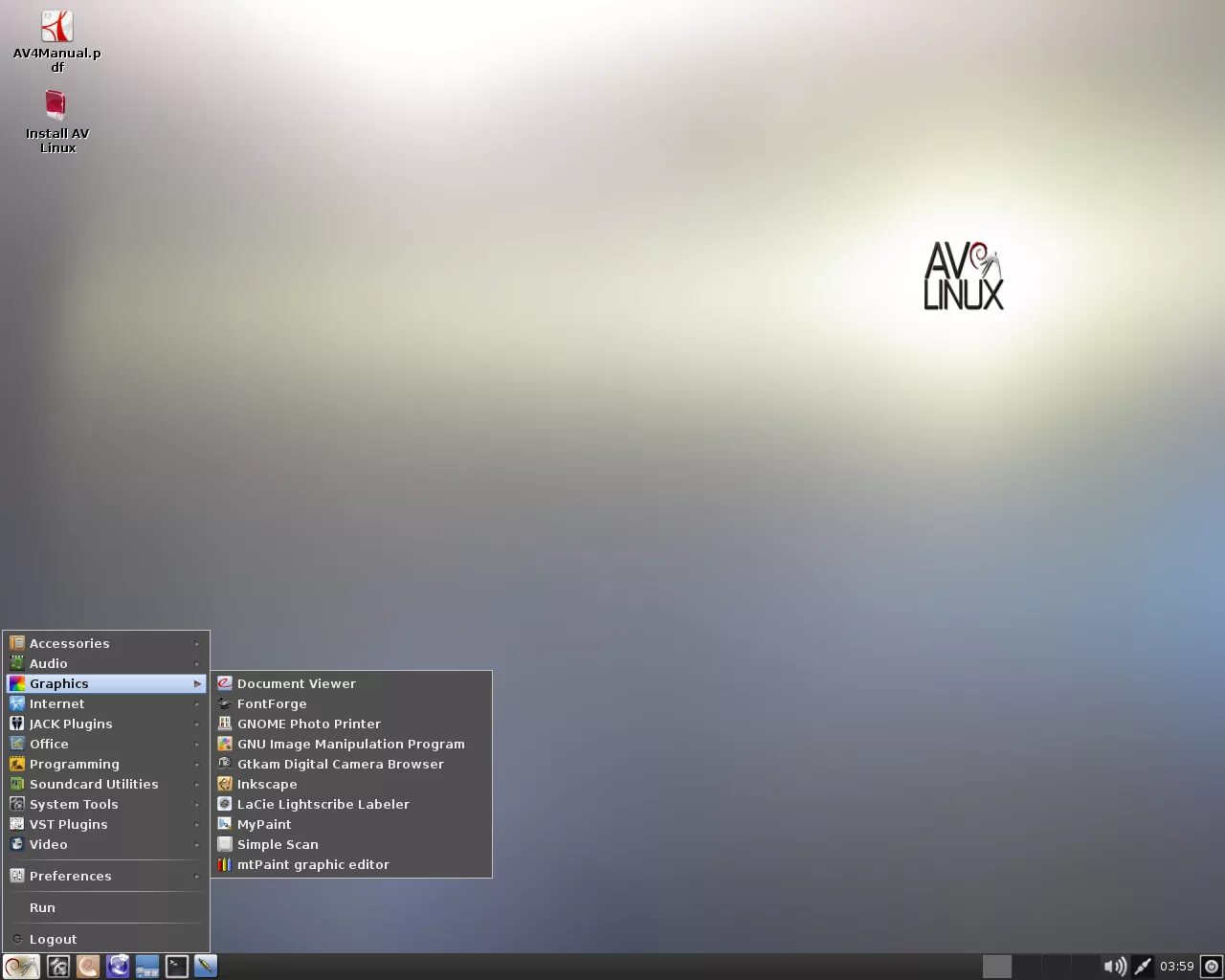Open the AV4Manual.pdf desktop file
Image resolution: width=1225 pixels, height=980 pixels.
point(56,41)
